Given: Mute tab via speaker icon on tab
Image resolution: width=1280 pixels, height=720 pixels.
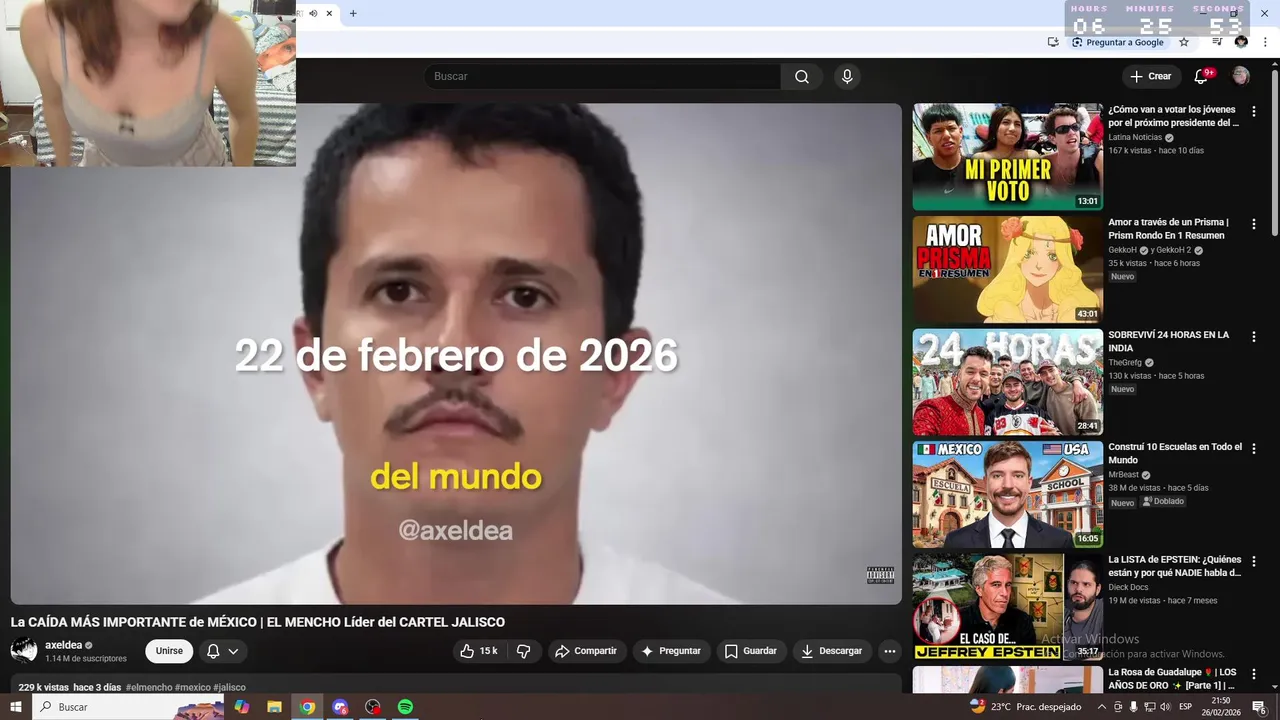Looking at the screenshot, I should point(313,13).
